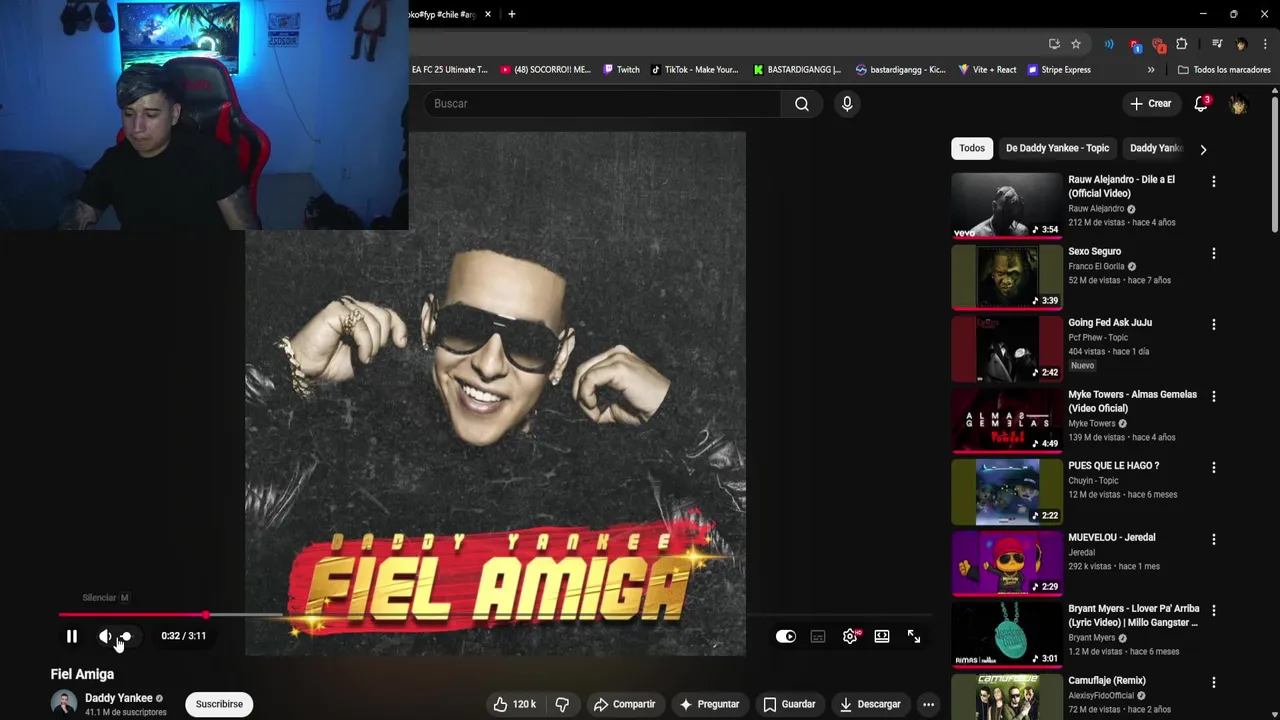Like the video (120 k)
The height and width of the screenshot is (720, 1280).
pos(514,704)
